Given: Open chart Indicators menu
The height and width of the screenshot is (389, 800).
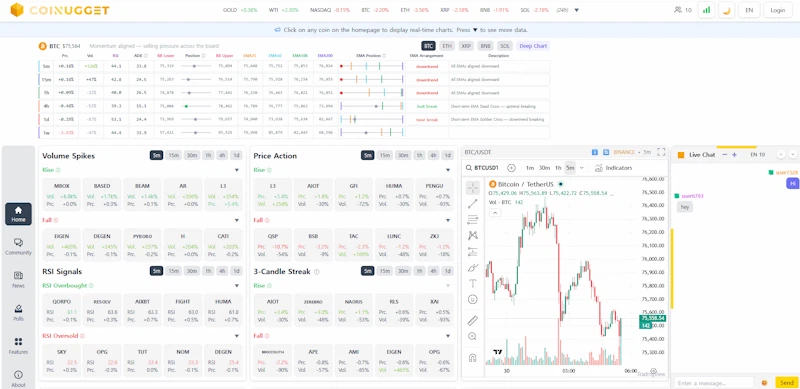Looking at the screenshot, I should [614, 168].
